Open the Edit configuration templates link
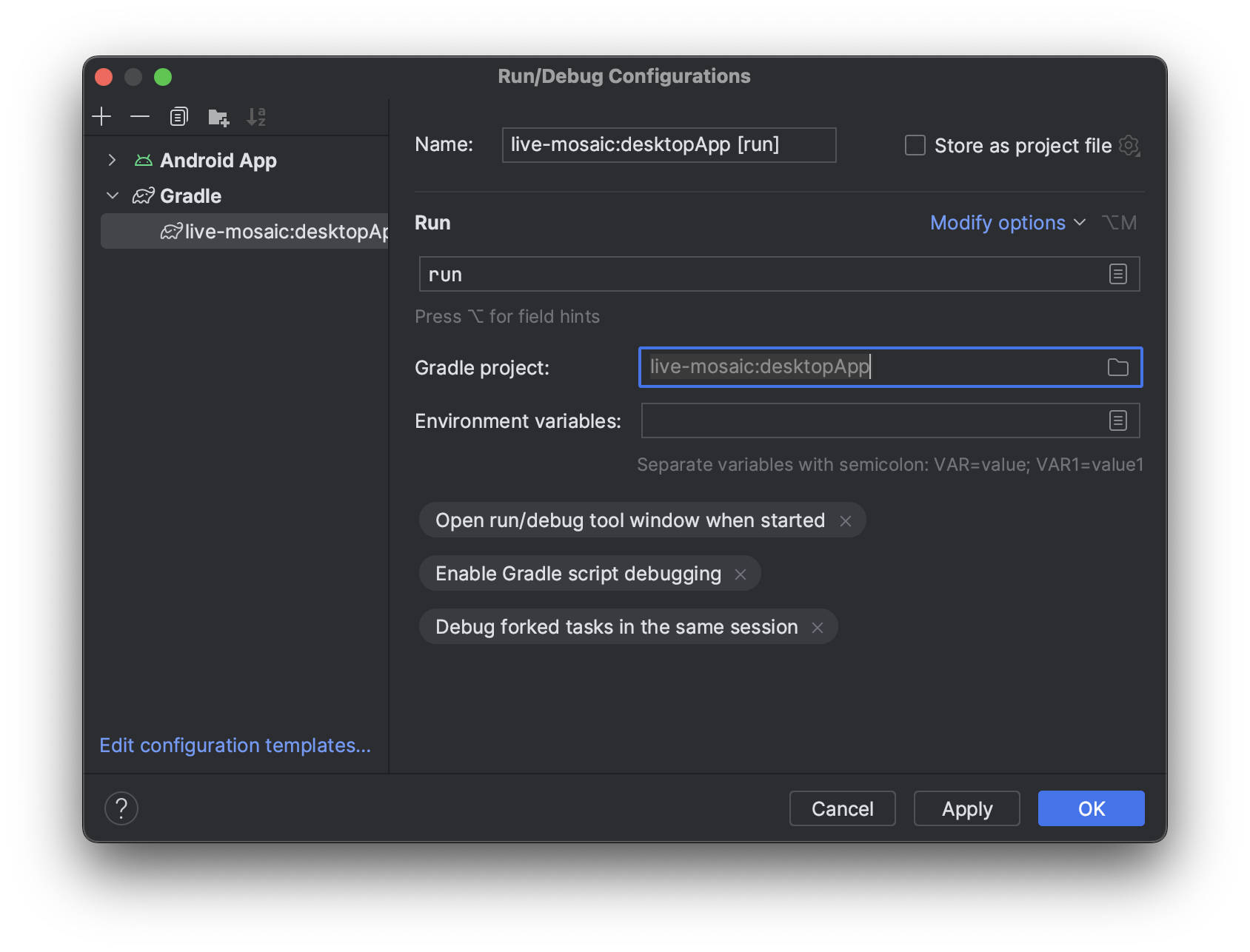 pos(235,745)
